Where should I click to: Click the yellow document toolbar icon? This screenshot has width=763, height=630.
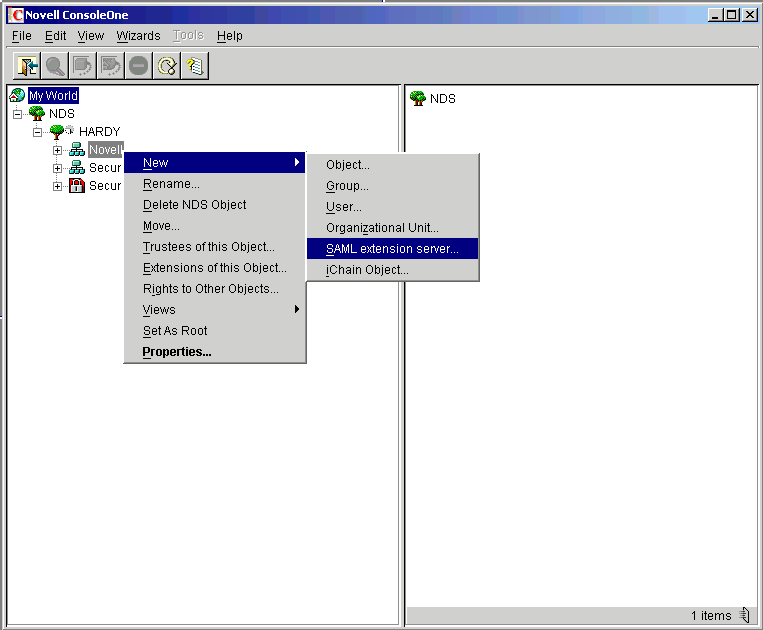point(195,66)
